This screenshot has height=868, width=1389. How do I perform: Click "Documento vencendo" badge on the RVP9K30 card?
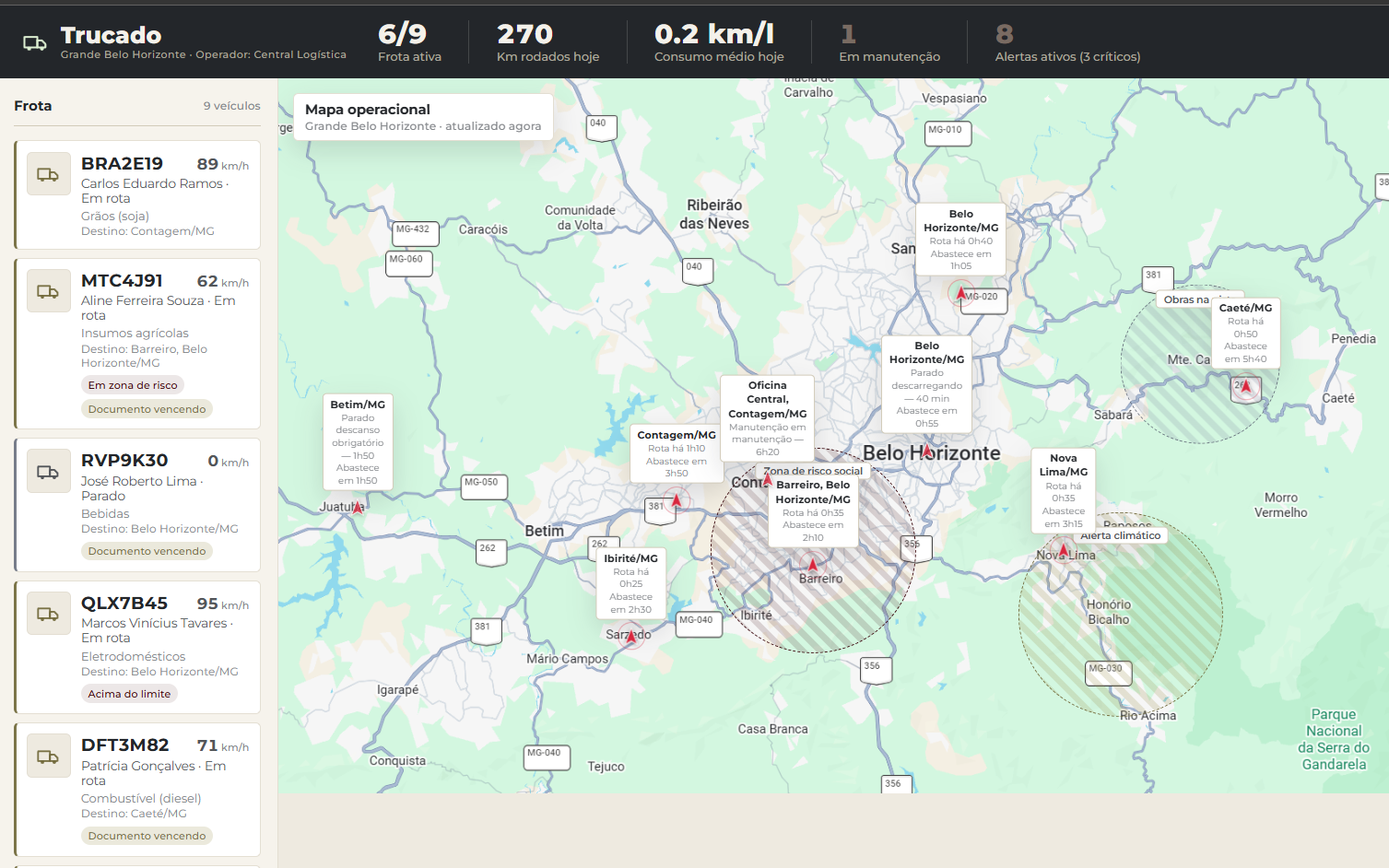(147, 551)
